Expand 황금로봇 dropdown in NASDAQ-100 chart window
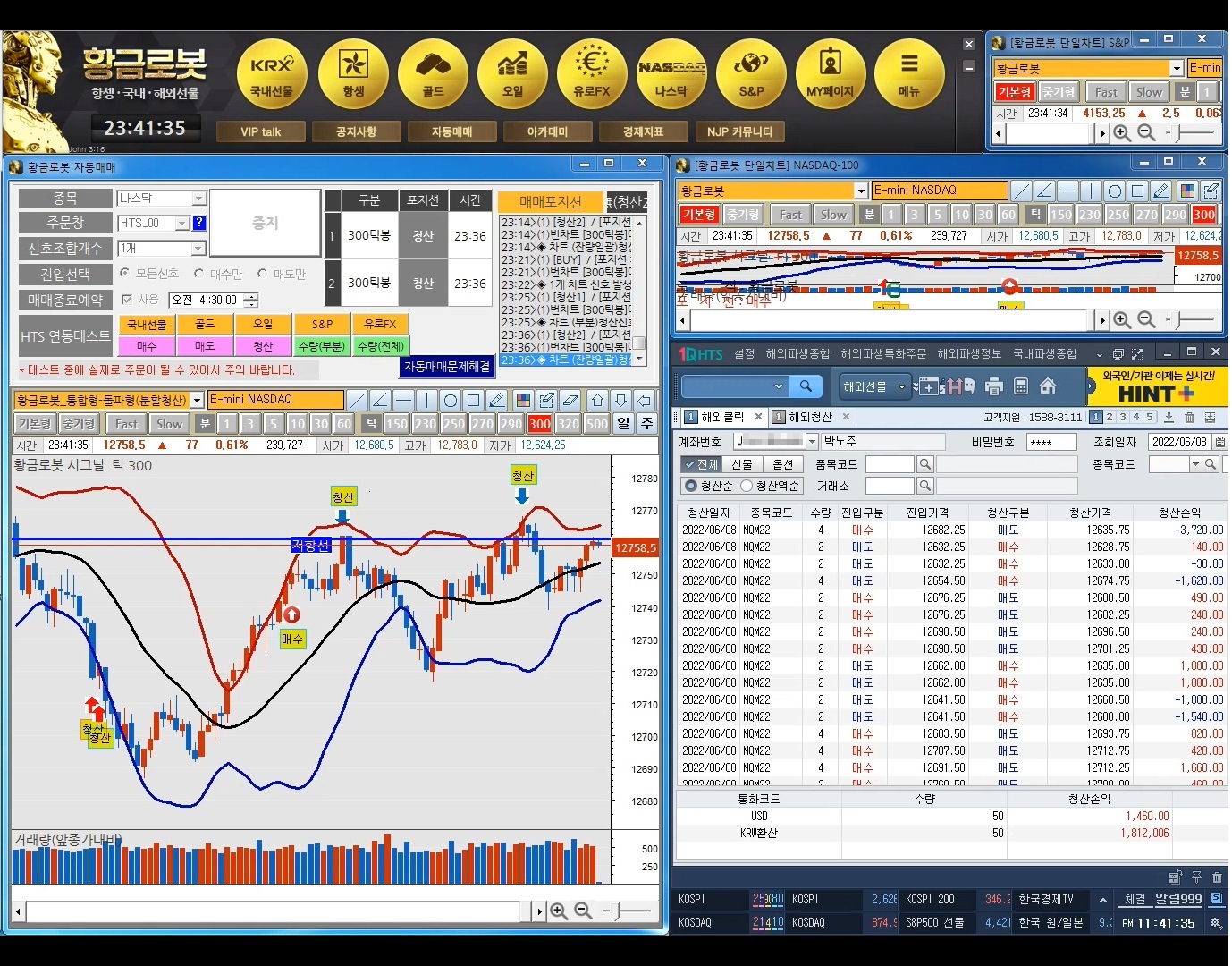Viewport: 1232px width, 966px height. pos(861,191)
